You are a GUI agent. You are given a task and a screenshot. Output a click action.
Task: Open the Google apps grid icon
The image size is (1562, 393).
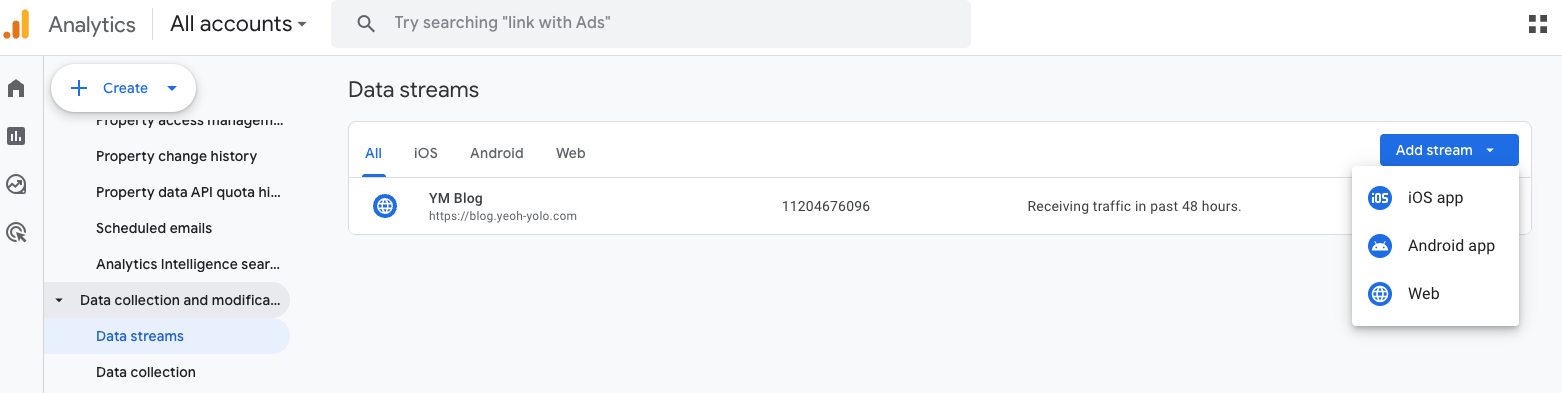pyautogui.click(x=1538, y=24)
